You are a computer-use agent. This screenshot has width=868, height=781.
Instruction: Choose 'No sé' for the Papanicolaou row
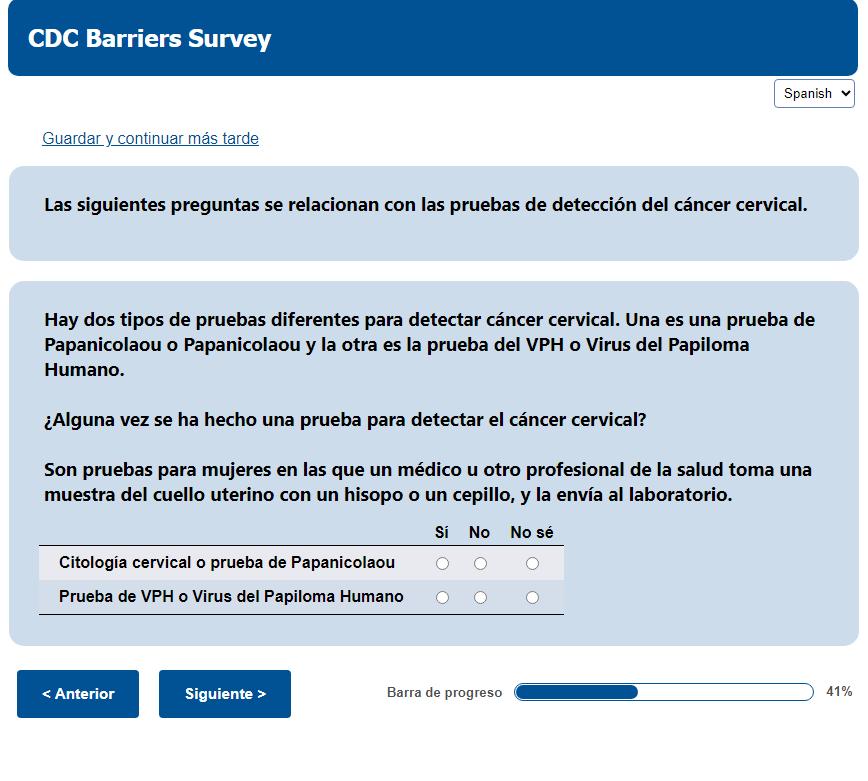(x=532, y=564)
